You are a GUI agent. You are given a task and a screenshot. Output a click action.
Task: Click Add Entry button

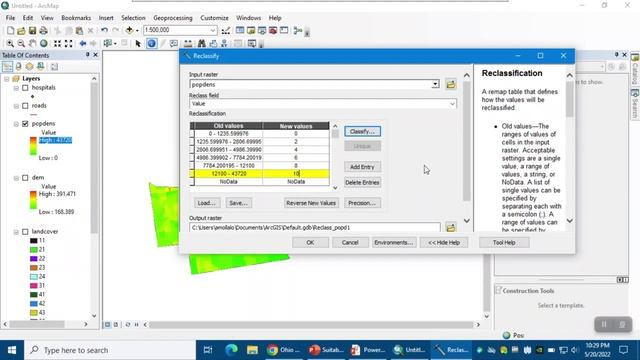click(x=362, y=167)
